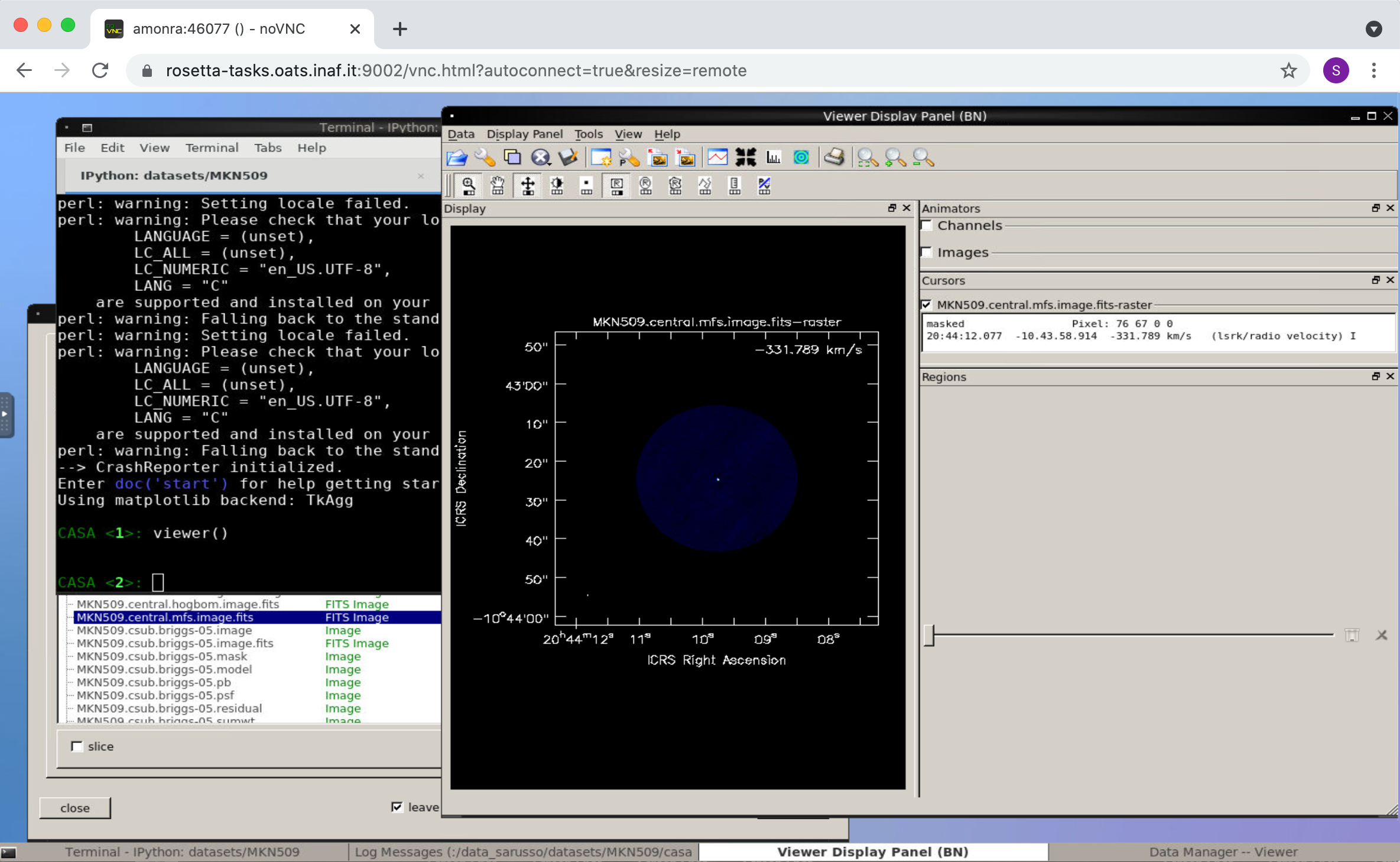Viewport: 1400px width, 862px height.
Task: Select polyline drawing tool
Action: click(705, 186)
